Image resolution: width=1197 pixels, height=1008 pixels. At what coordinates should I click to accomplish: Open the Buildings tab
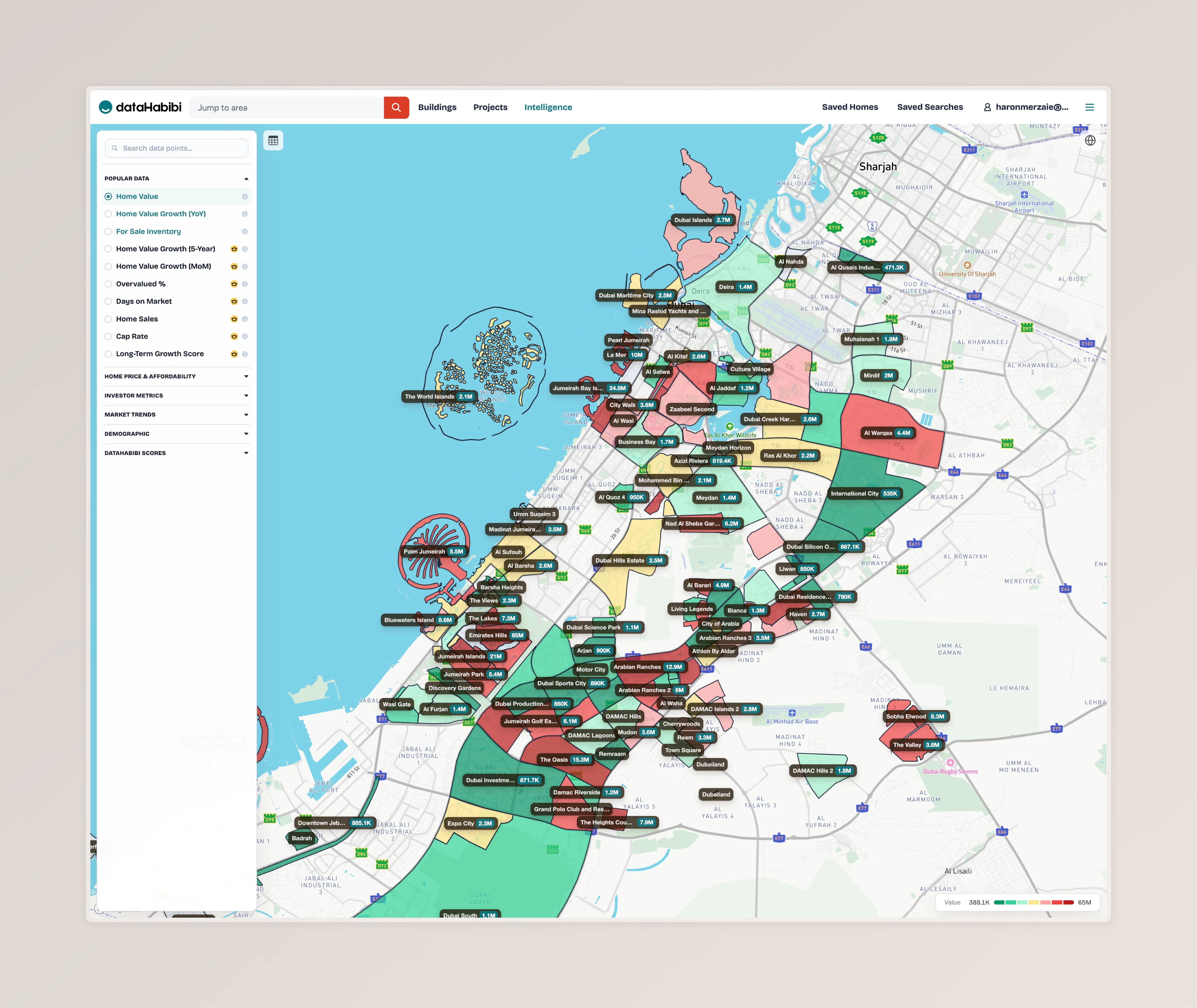tap(437, 107)
